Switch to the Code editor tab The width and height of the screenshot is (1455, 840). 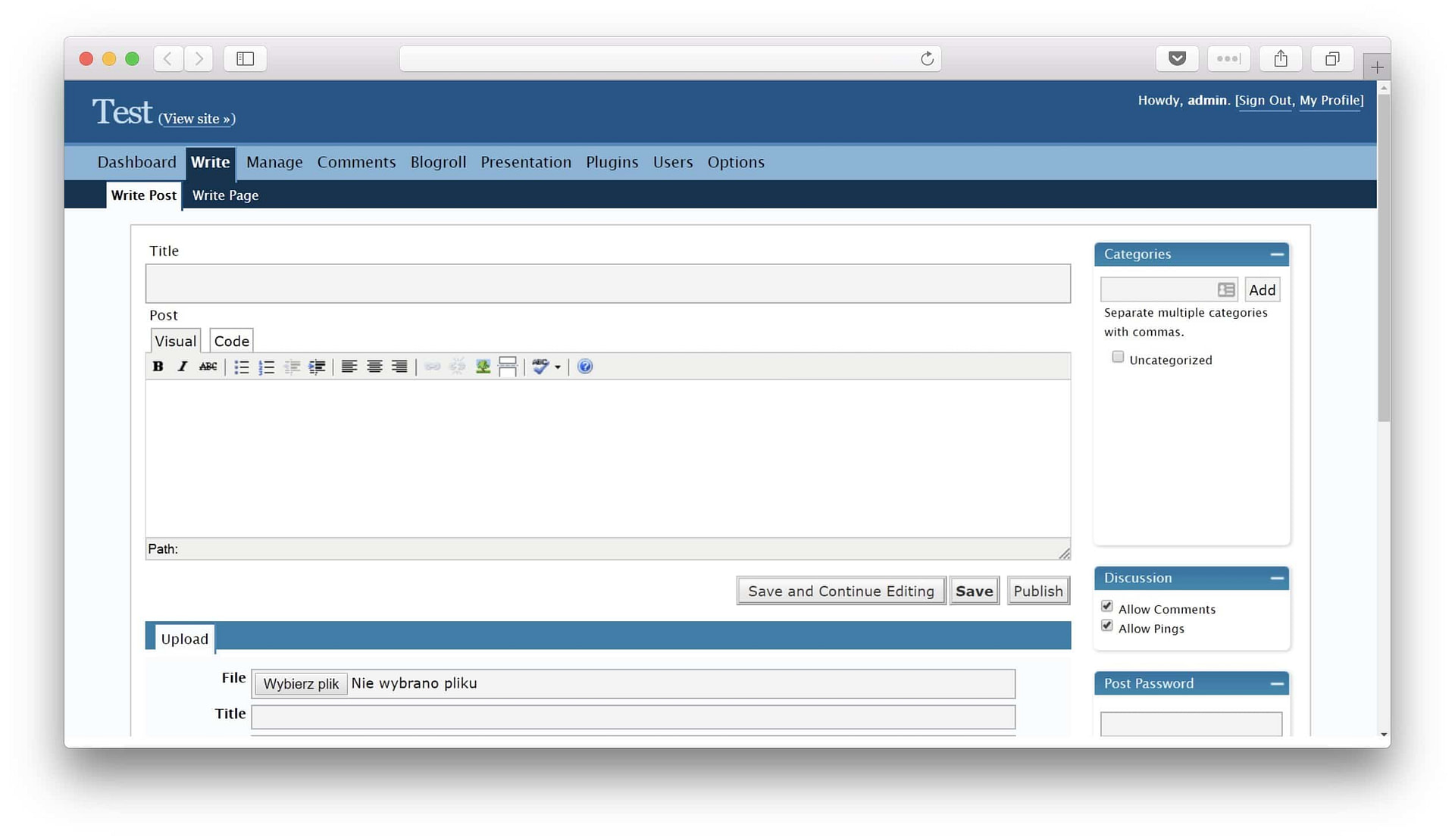point(231,341)
